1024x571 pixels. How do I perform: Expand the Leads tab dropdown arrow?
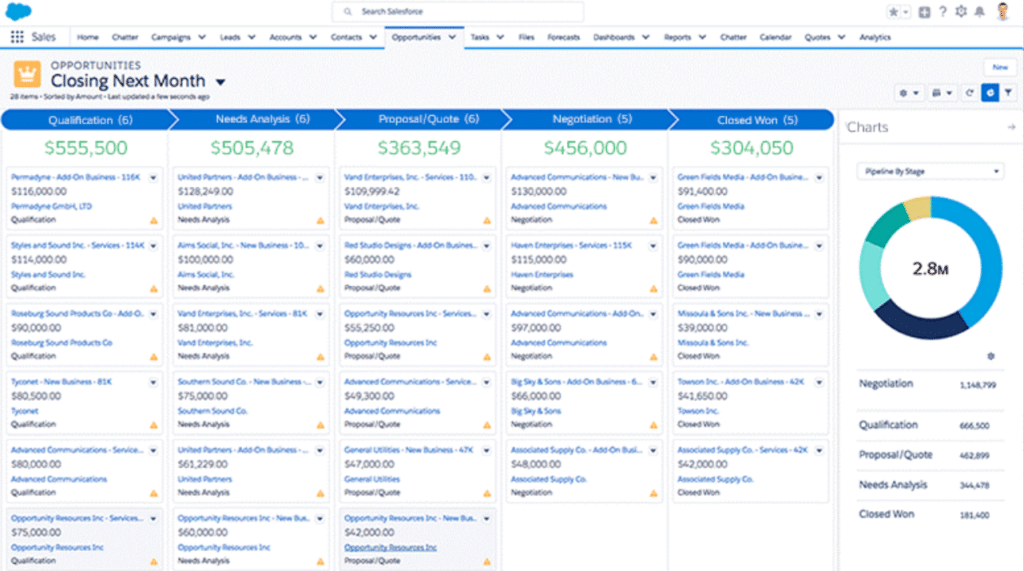[x=251, y=37]
